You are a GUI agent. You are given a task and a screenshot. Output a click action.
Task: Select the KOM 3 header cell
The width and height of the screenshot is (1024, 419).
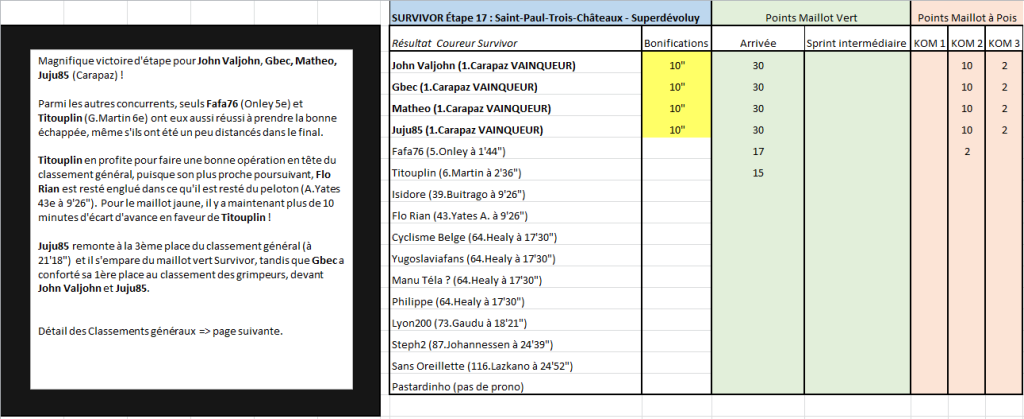tap(1003, 44)
